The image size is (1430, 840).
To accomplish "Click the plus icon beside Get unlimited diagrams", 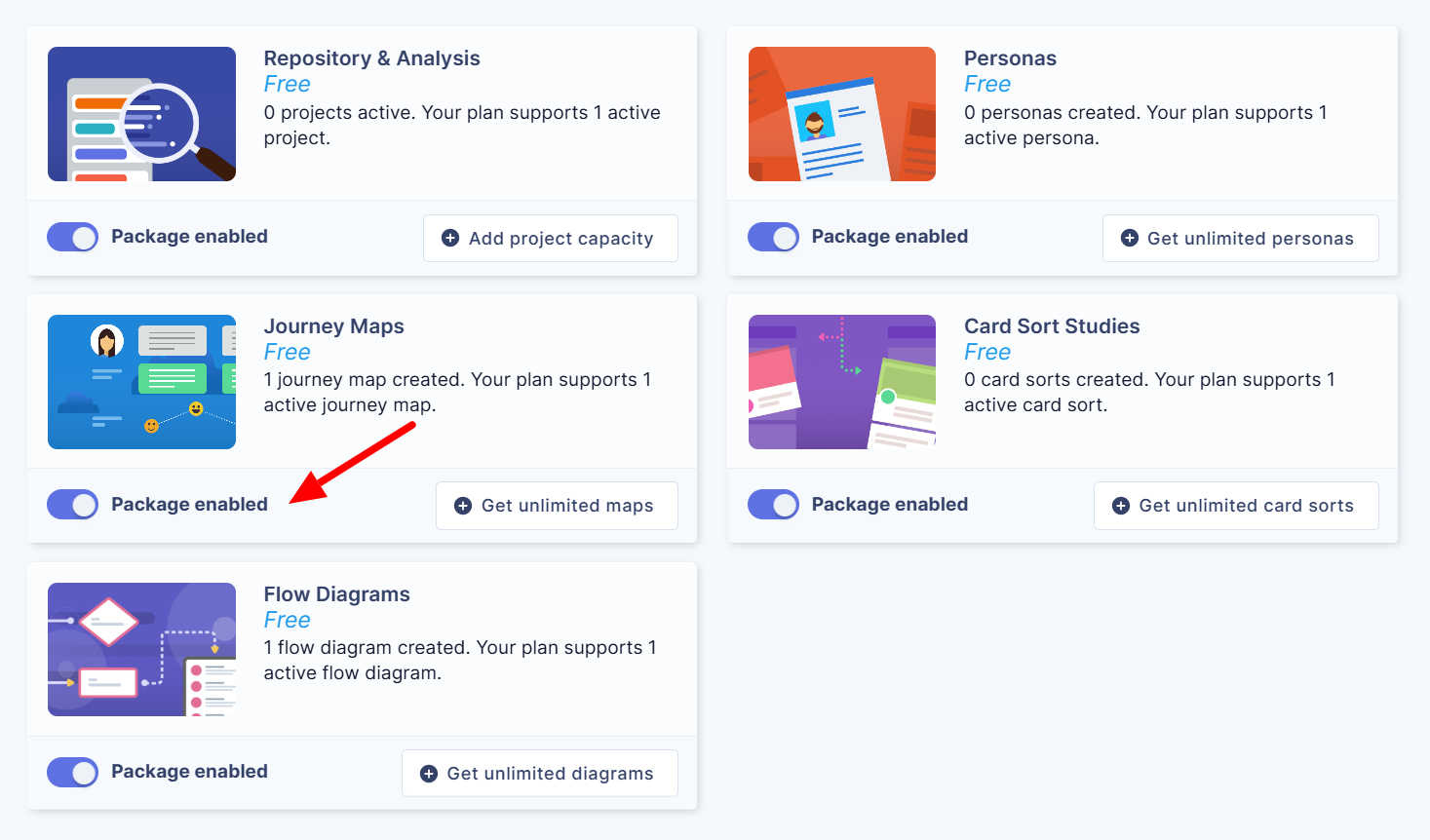I will coord(427,773).
